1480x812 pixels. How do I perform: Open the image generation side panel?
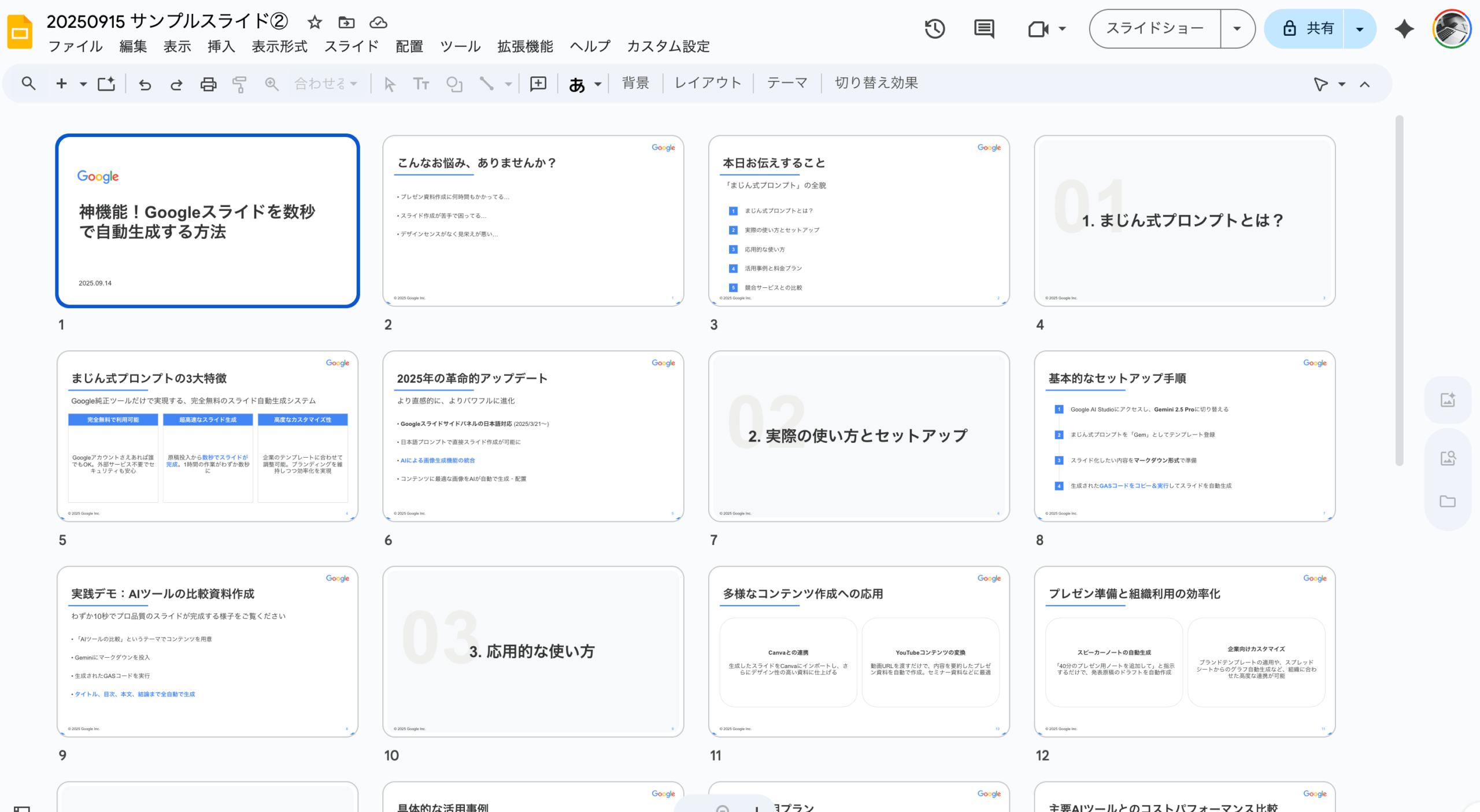click(x=1448, y=399)
